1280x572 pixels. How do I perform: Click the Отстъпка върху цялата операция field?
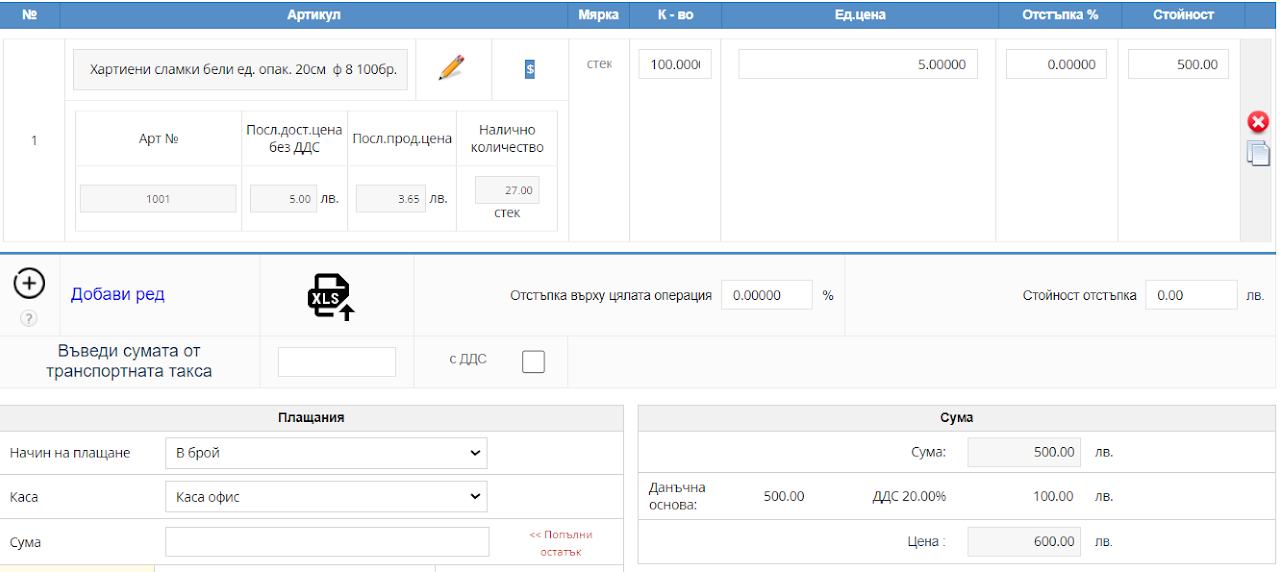click(767, 295)
